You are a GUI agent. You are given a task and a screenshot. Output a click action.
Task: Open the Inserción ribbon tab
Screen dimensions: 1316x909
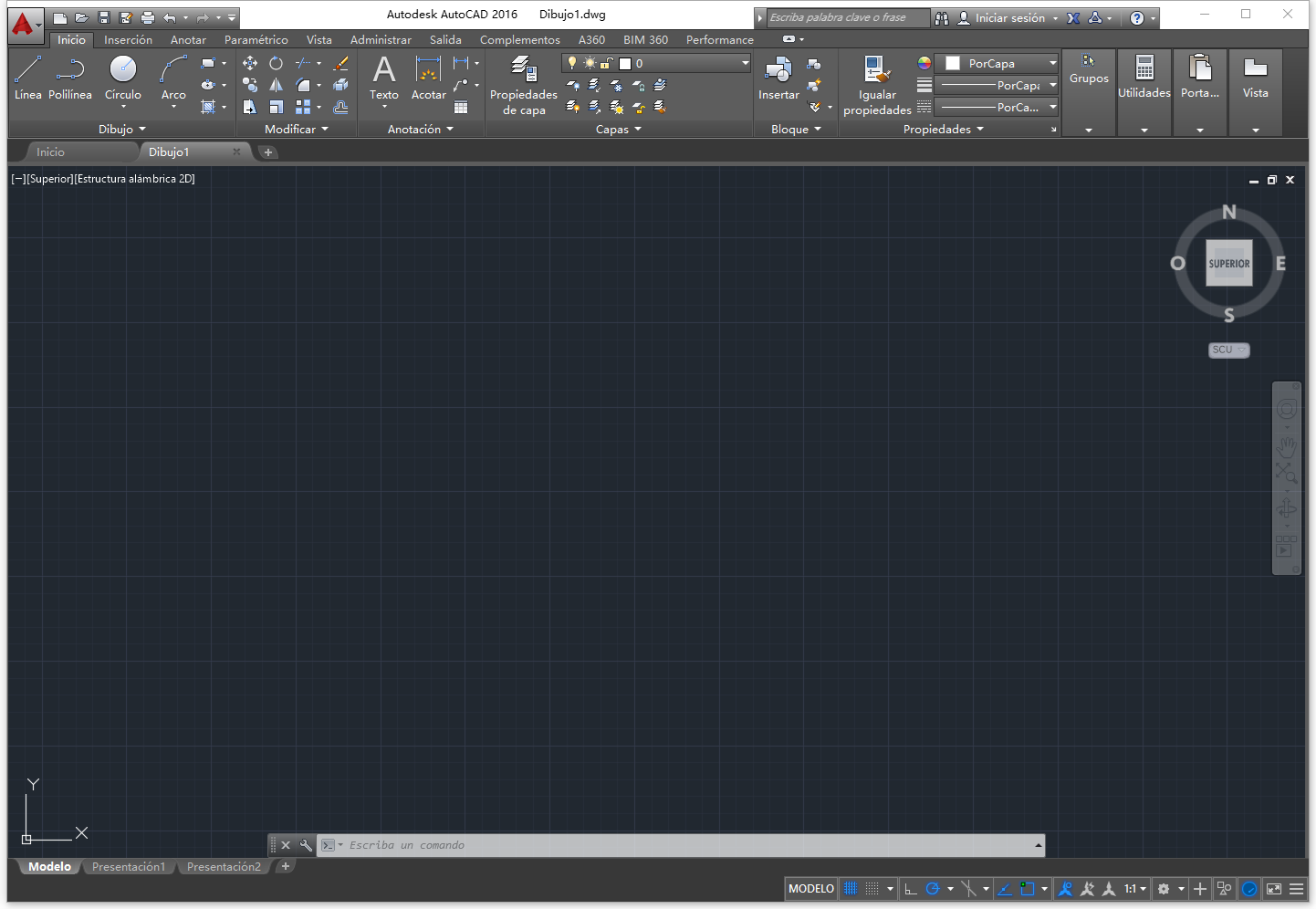pyautogui.click(x=128, y=39)
